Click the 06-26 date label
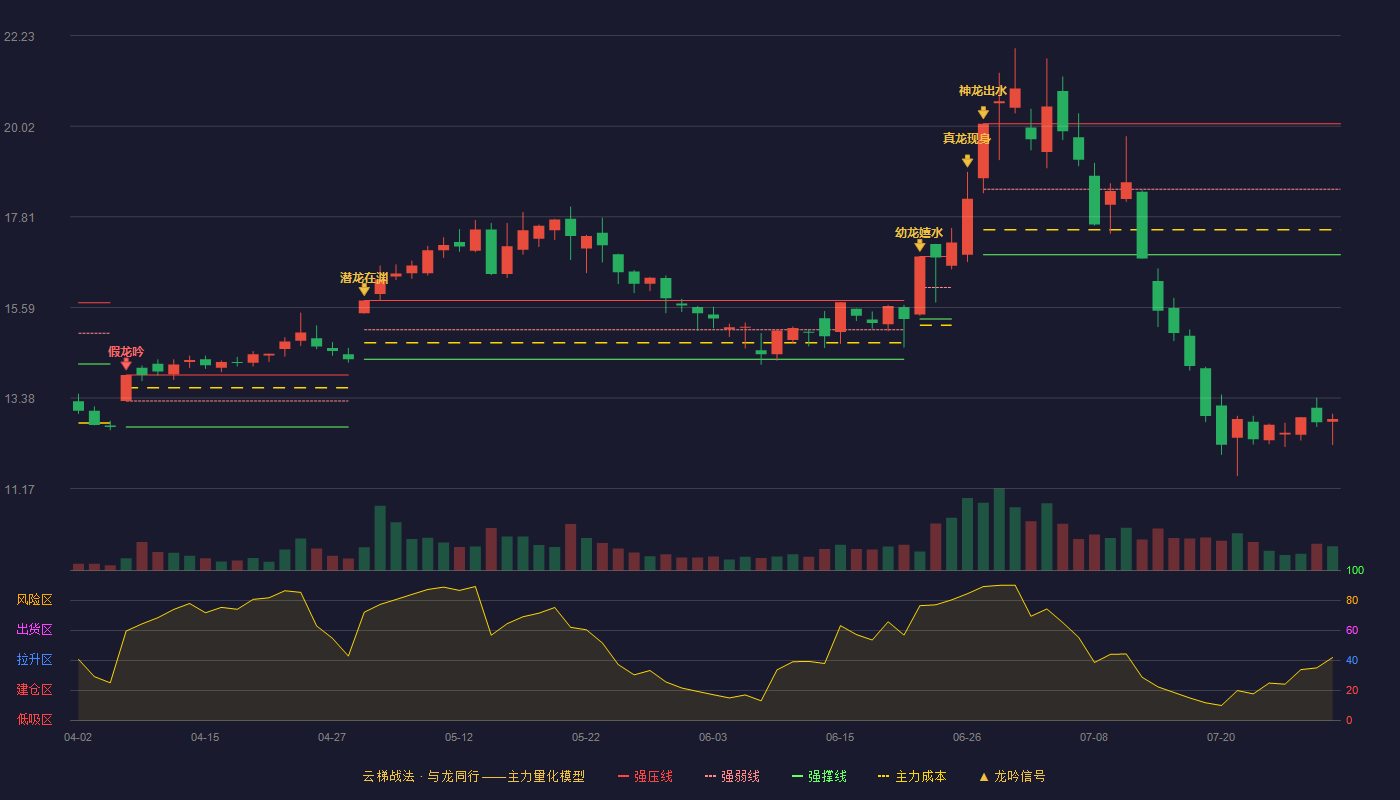1400x800 pixels. click(x=967, y=737)
